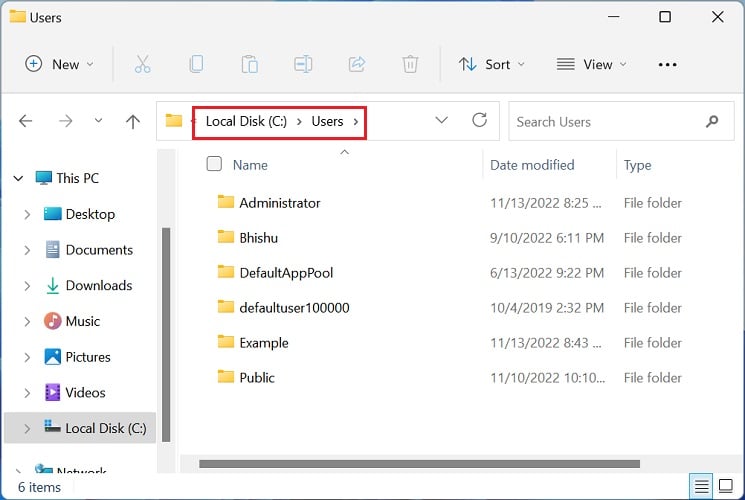745x500 pixels.
Task: Expand the Music tree node
Action: click(27, 321)
